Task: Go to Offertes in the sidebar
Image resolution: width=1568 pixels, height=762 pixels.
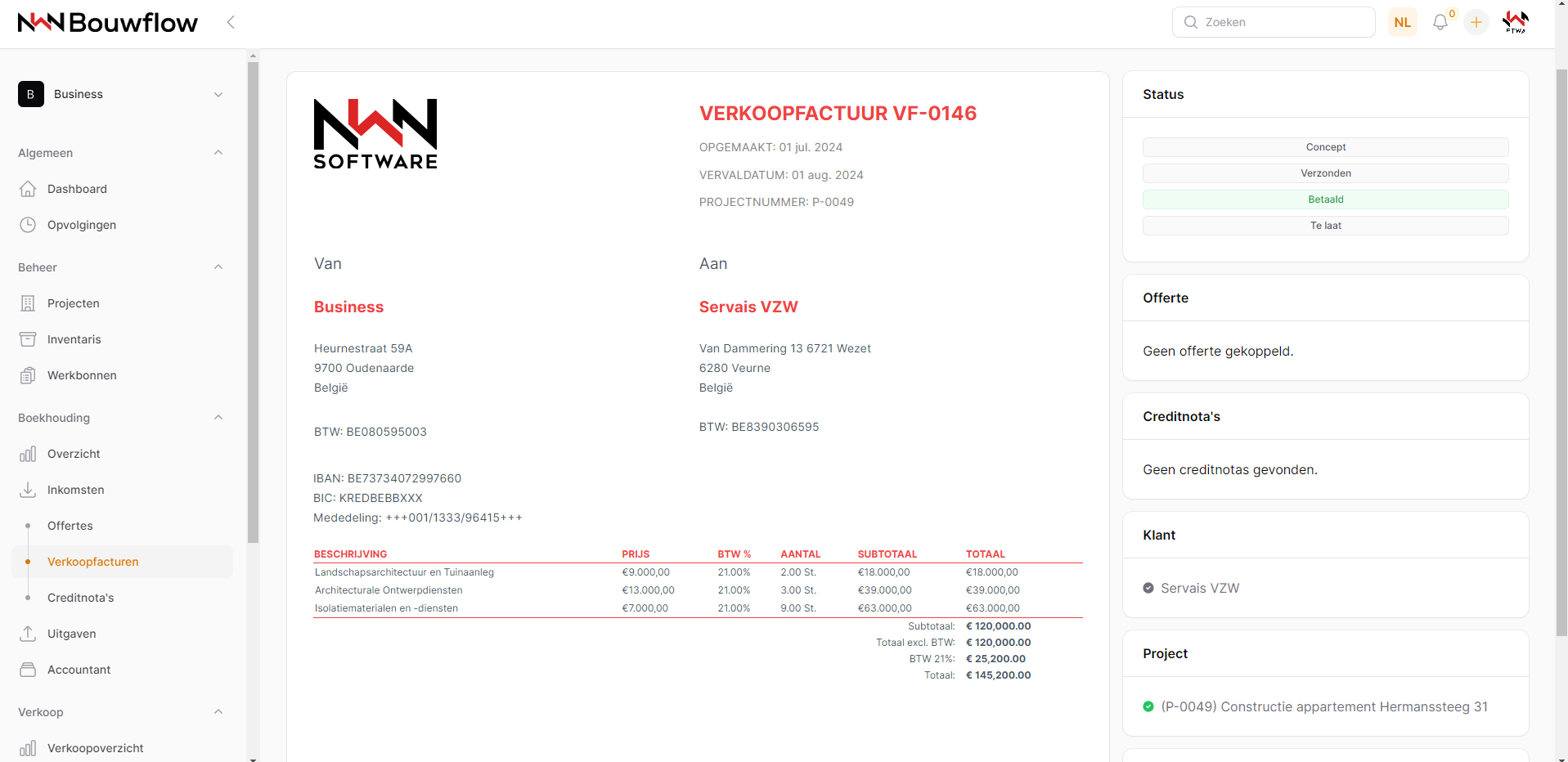Action: (70, 526)
